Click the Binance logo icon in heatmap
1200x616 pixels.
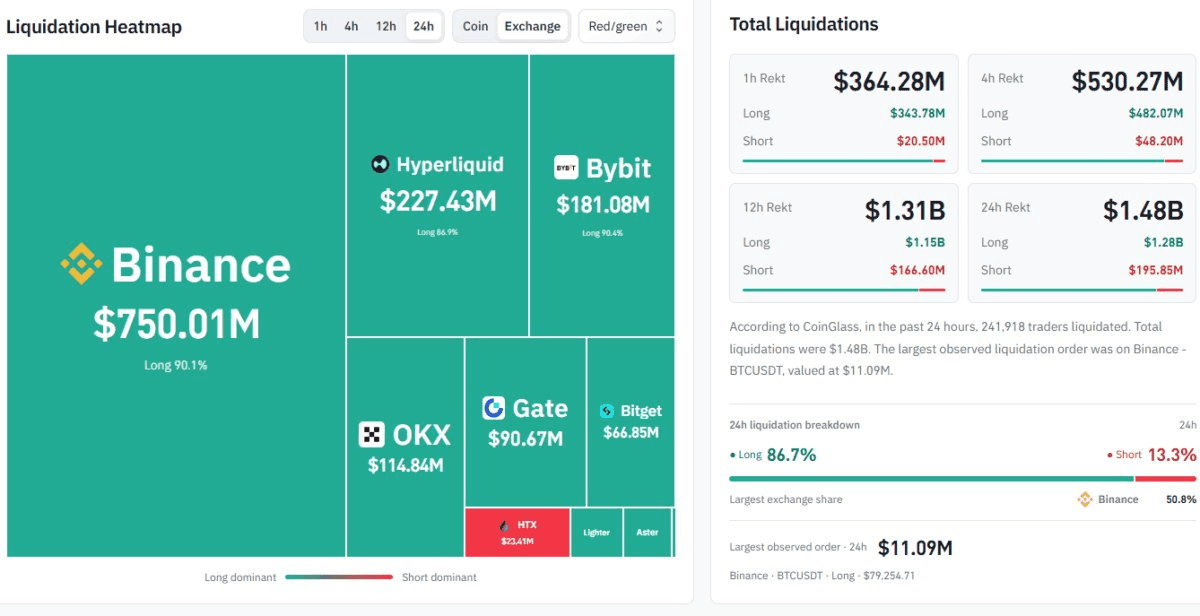[x=81, y=264]
